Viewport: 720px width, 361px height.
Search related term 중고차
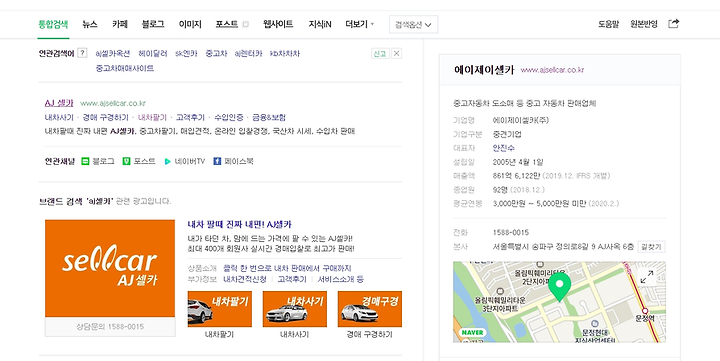tap(216, 53)
